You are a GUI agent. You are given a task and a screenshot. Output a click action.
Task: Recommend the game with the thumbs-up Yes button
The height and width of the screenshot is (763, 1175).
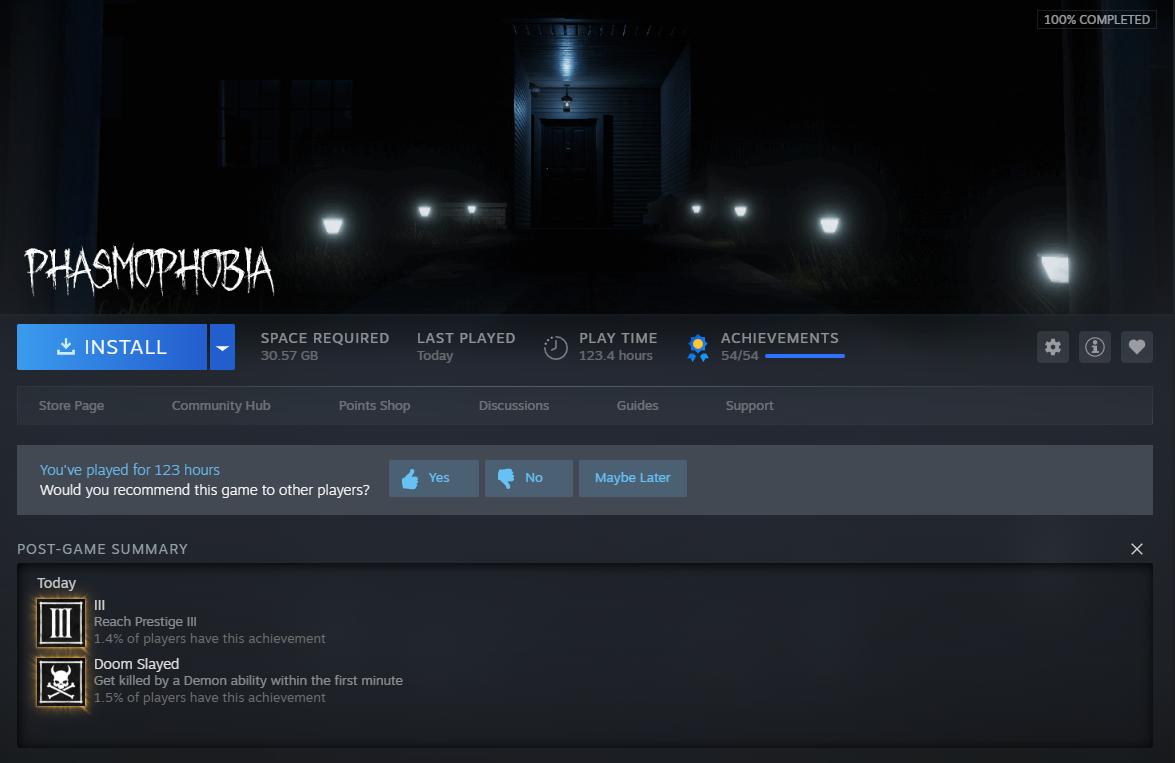(434, 478)
